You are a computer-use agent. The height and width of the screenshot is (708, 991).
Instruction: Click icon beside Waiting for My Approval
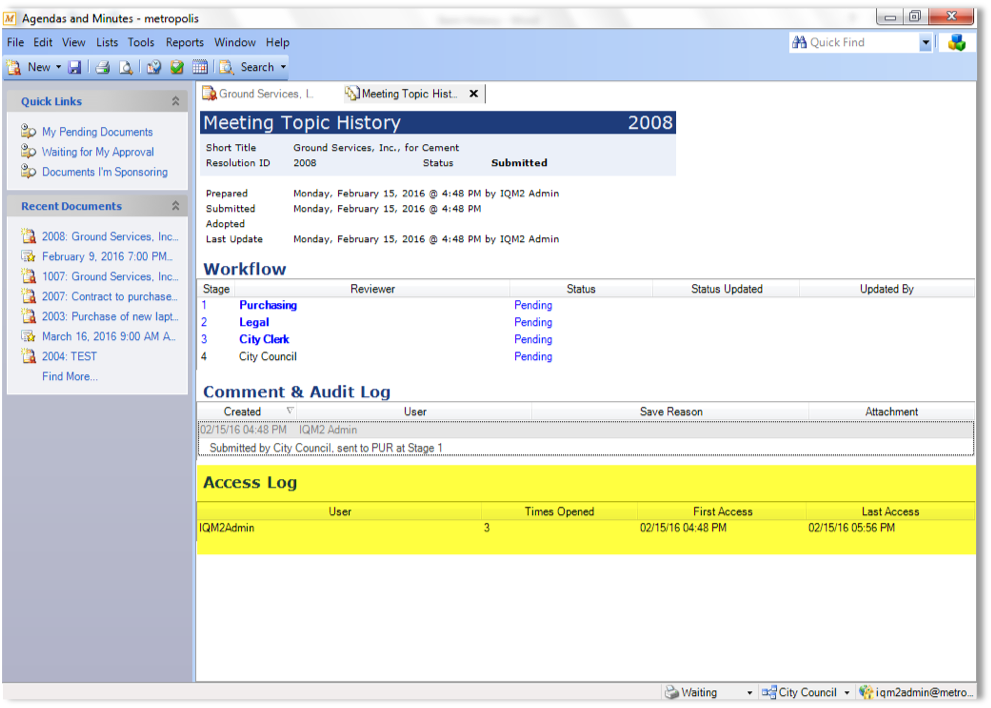tap(28, 152)
